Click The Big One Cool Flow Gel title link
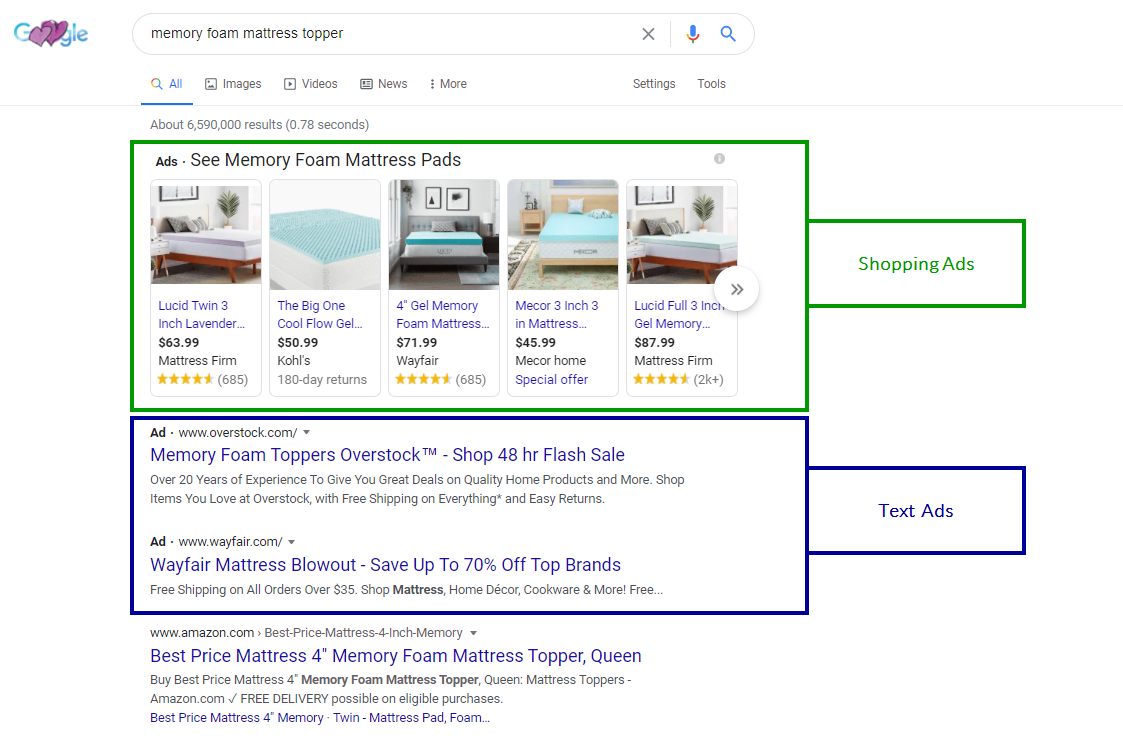 319,314
